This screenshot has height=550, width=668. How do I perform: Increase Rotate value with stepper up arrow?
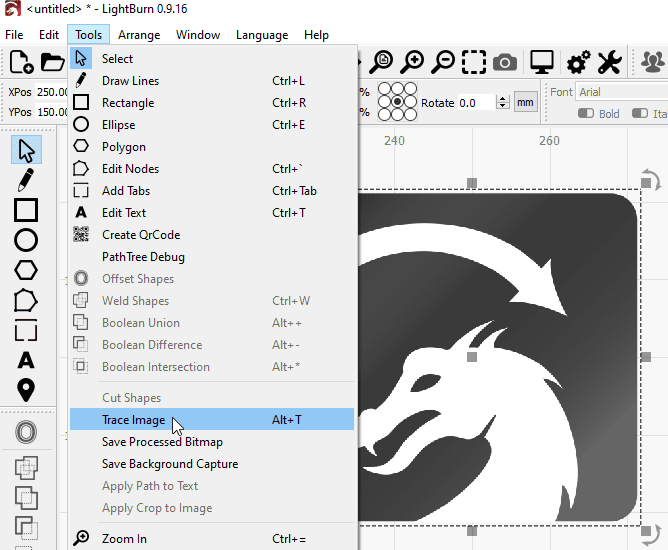(x=503, y=99)
